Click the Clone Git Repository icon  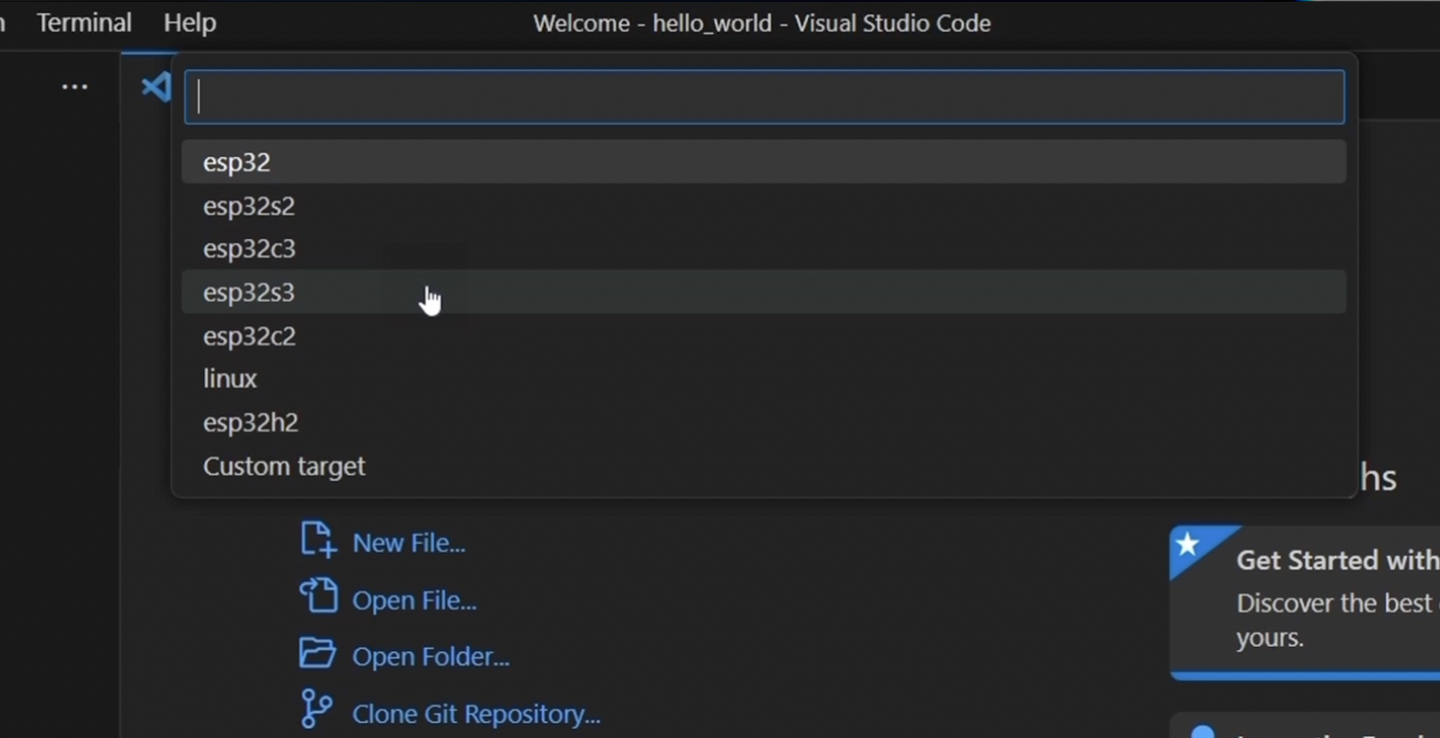[316, 710]
